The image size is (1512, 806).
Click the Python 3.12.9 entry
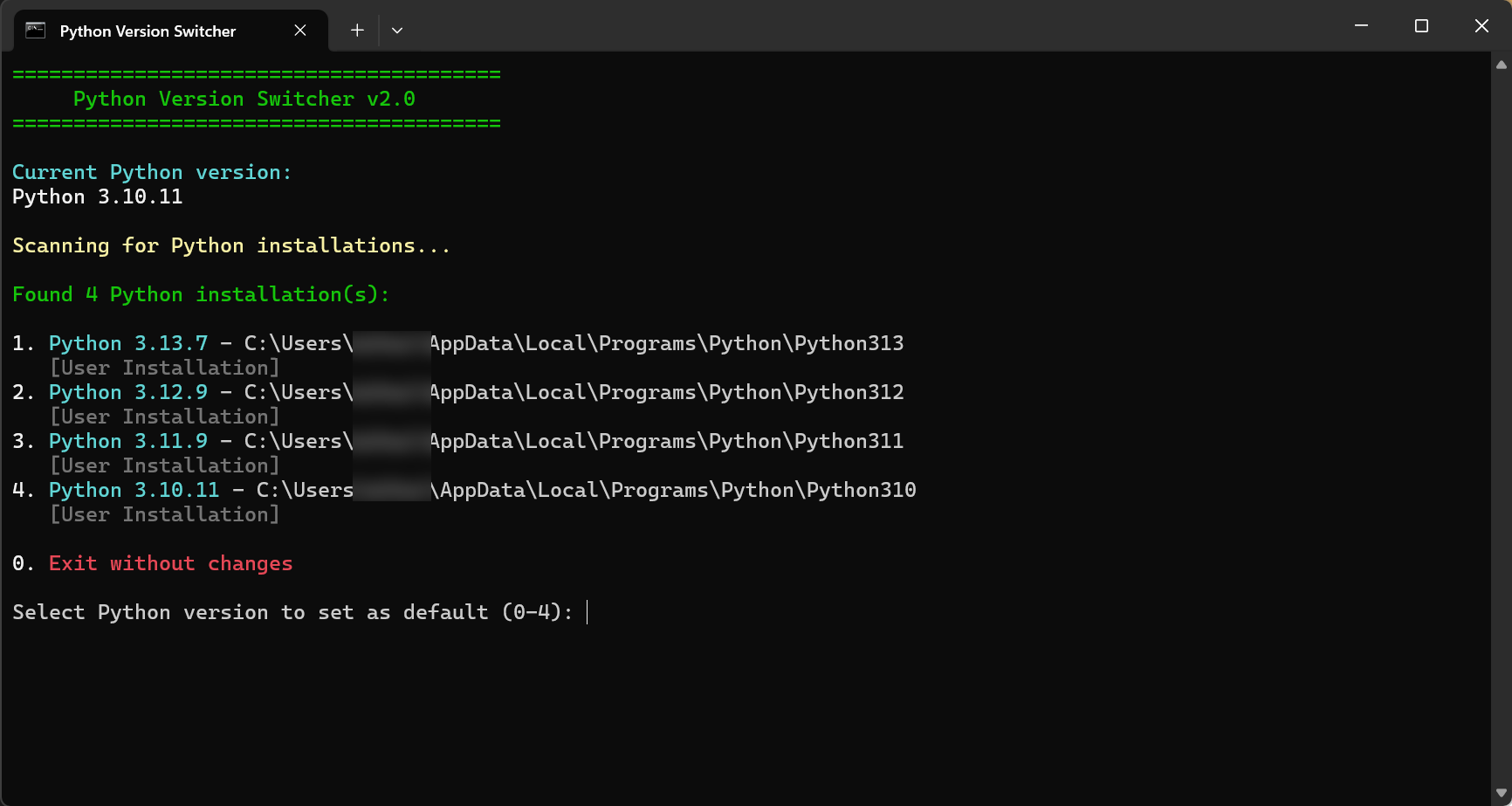[128, 392]
